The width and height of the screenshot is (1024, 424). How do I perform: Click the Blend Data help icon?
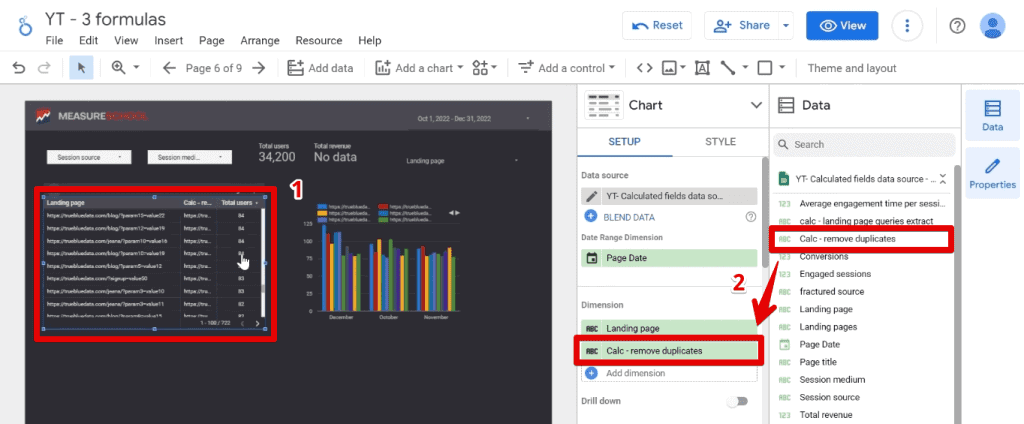751,217
